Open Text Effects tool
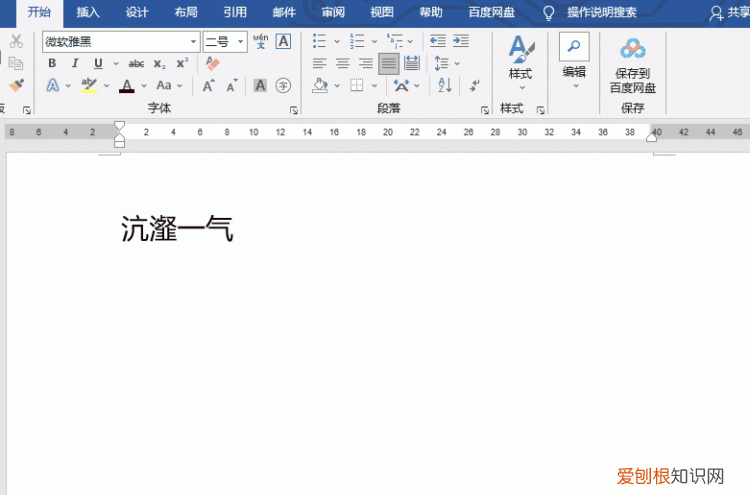Viewport: 750px width, 495px height. point(53,85)
